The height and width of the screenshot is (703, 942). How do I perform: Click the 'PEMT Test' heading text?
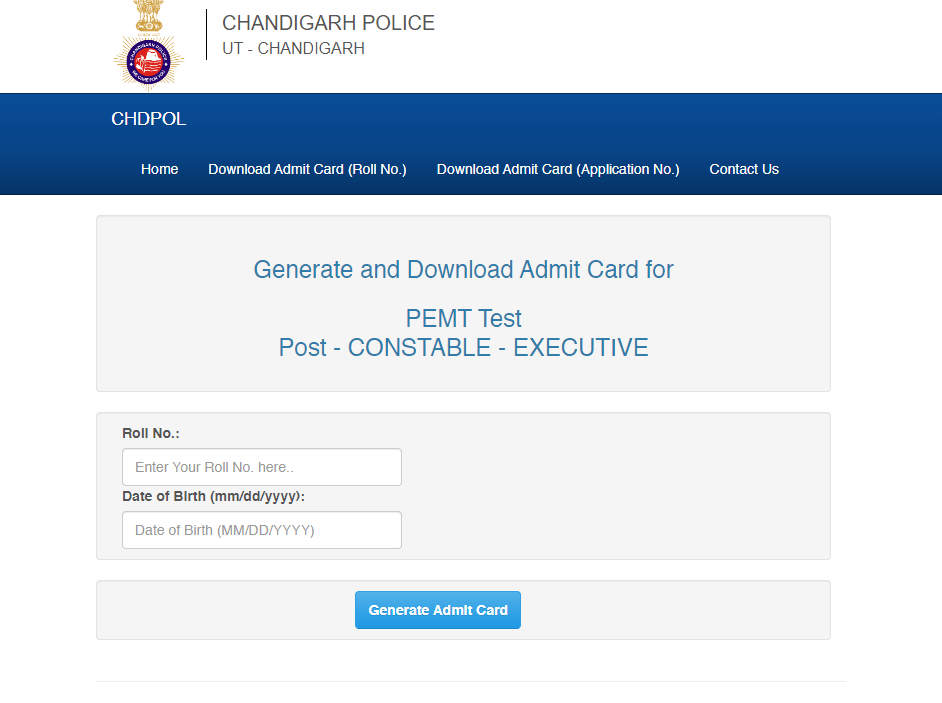point(463,318)
